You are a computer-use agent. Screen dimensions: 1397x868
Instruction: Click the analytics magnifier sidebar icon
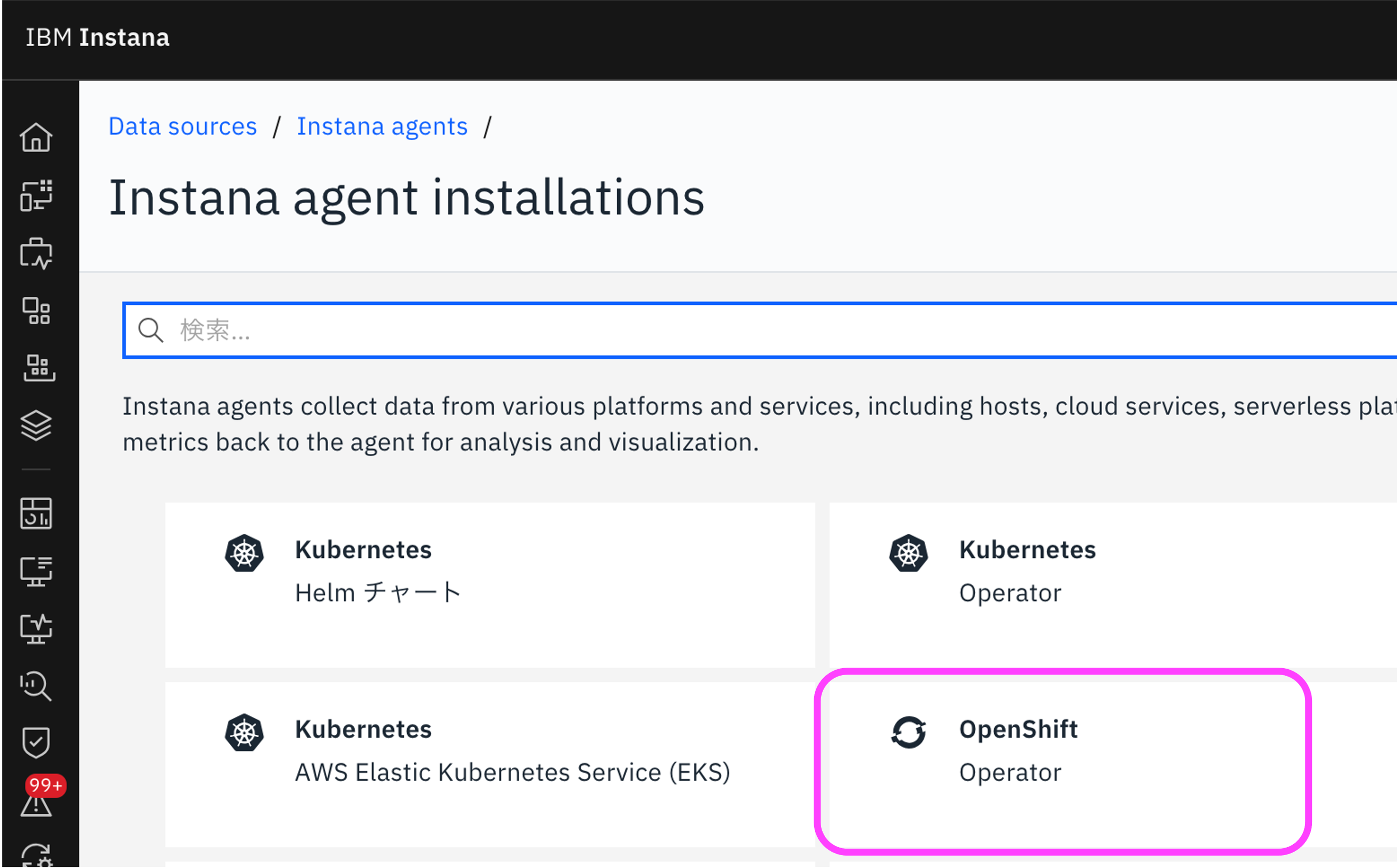36,686
